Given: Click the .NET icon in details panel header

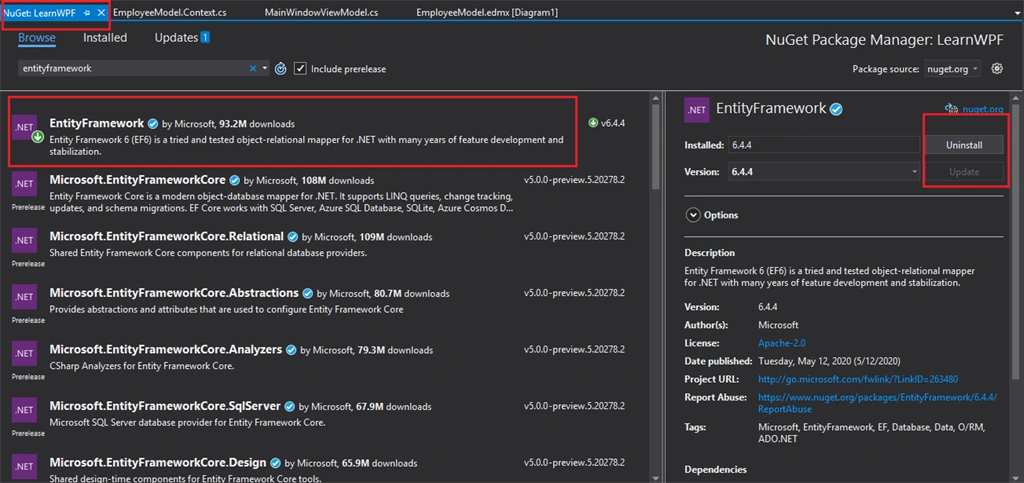Looking at the screenshot, I should click(697, 110).
